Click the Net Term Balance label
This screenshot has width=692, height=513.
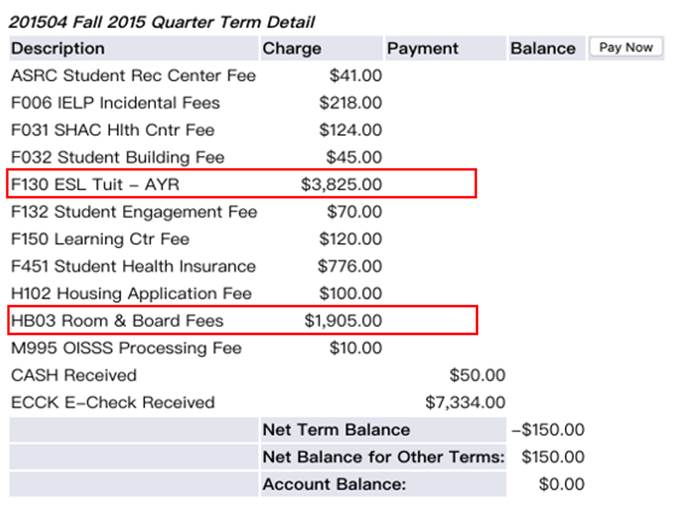tap(336, 430)
